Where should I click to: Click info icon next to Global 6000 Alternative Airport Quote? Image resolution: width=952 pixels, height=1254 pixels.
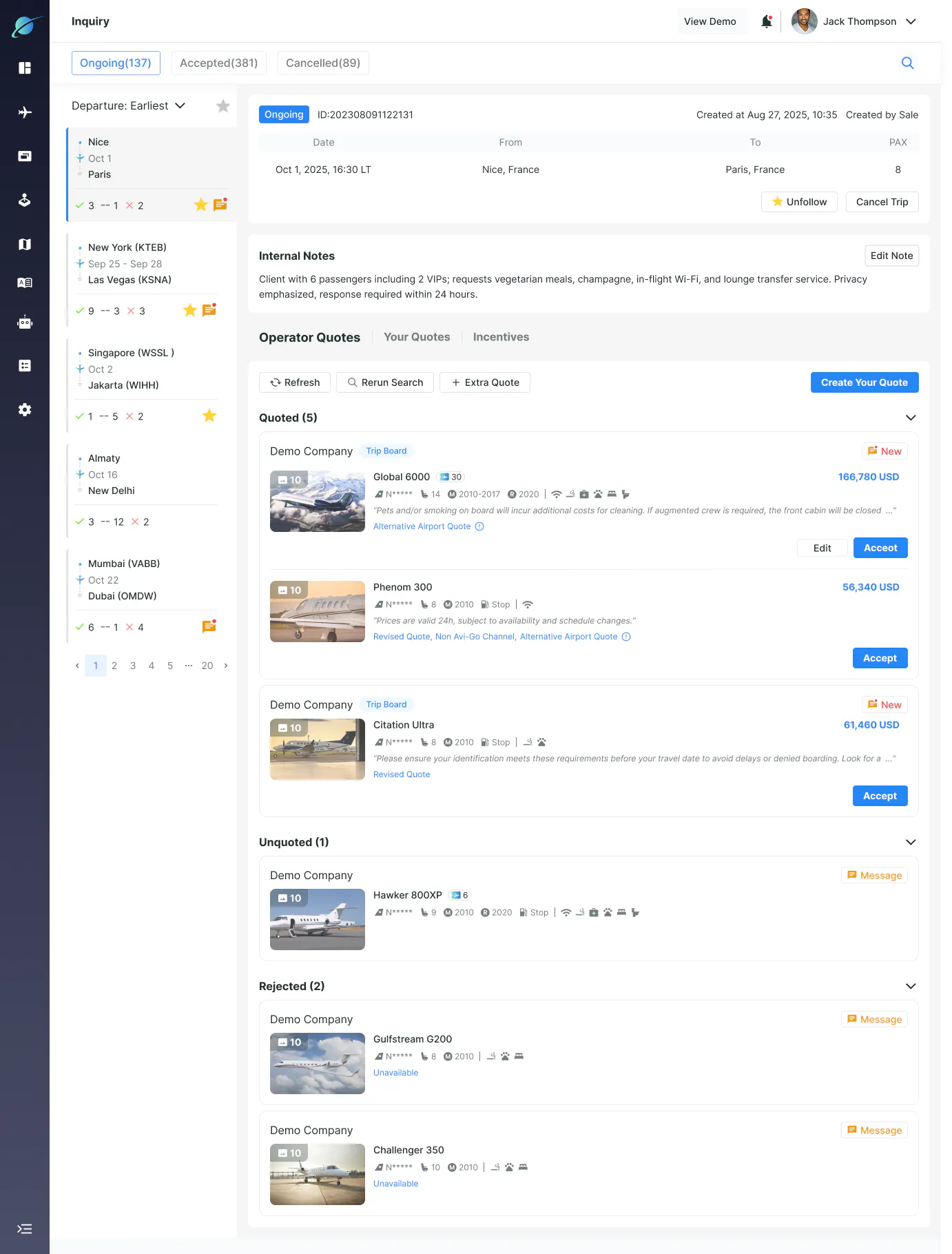480,526
